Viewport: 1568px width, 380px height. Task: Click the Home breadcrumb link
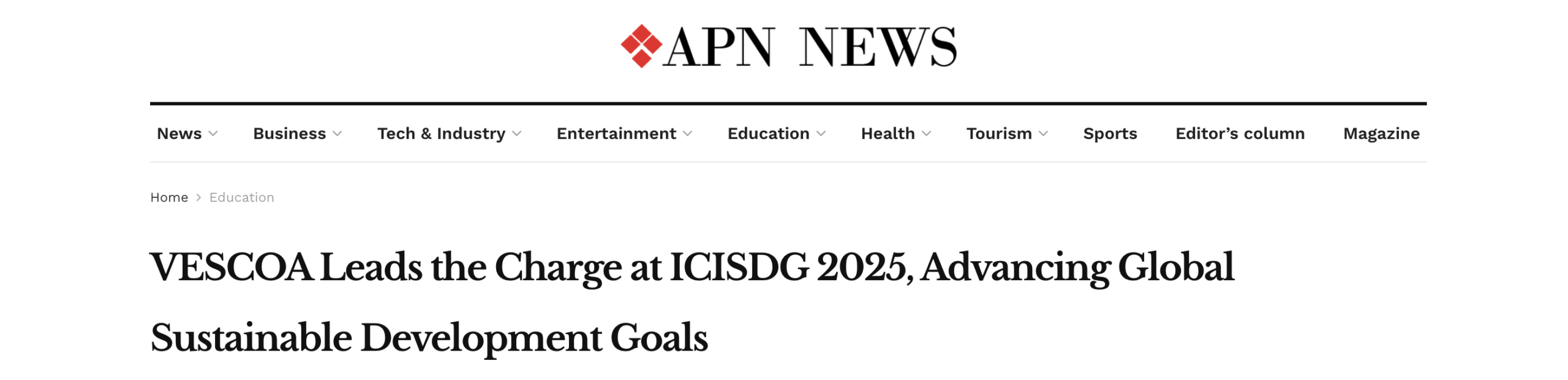pos(169,197)
